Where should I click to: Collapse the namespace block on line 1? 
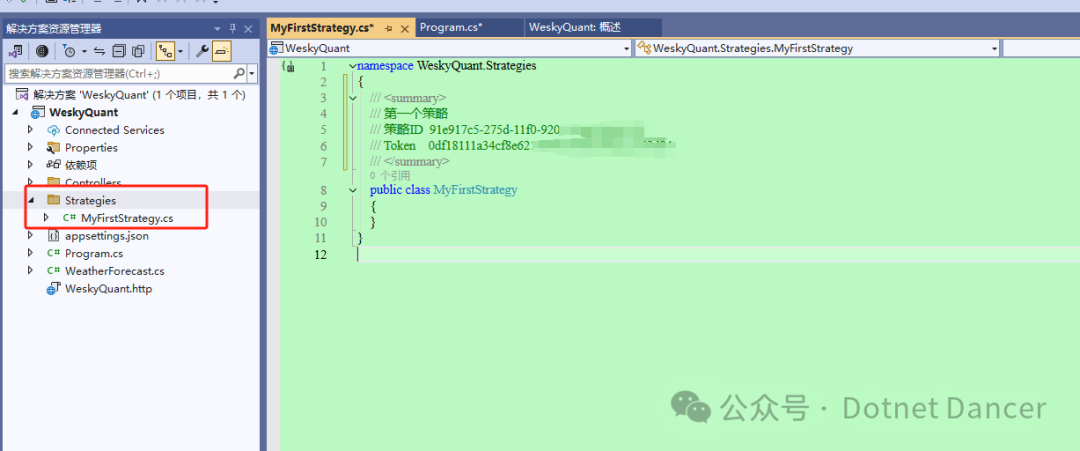tap(353, 67)
